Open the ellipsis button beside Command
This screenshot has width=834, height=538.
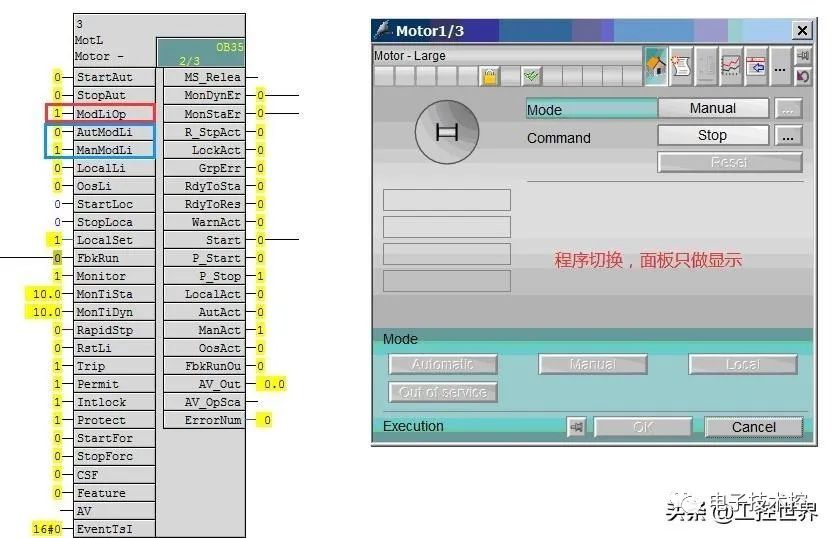788,136
